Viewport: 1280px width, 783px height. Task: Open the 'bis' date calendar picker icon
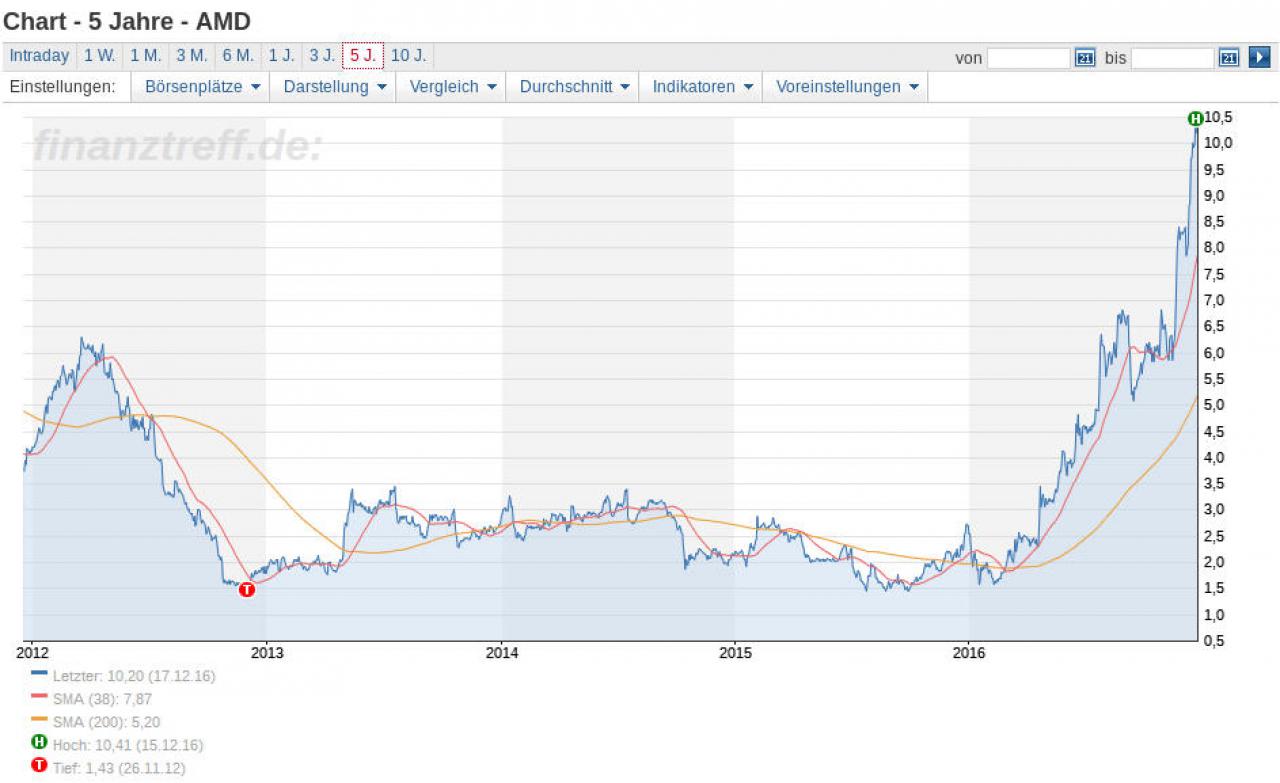[1229, 58]
